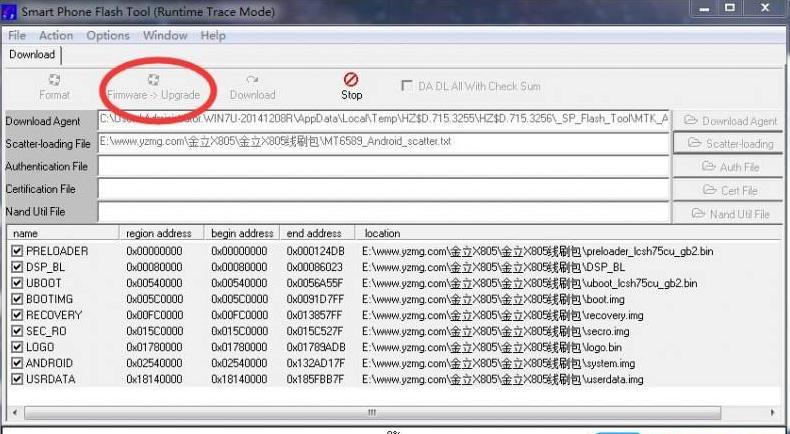Click the Download Agent path field

383,120
